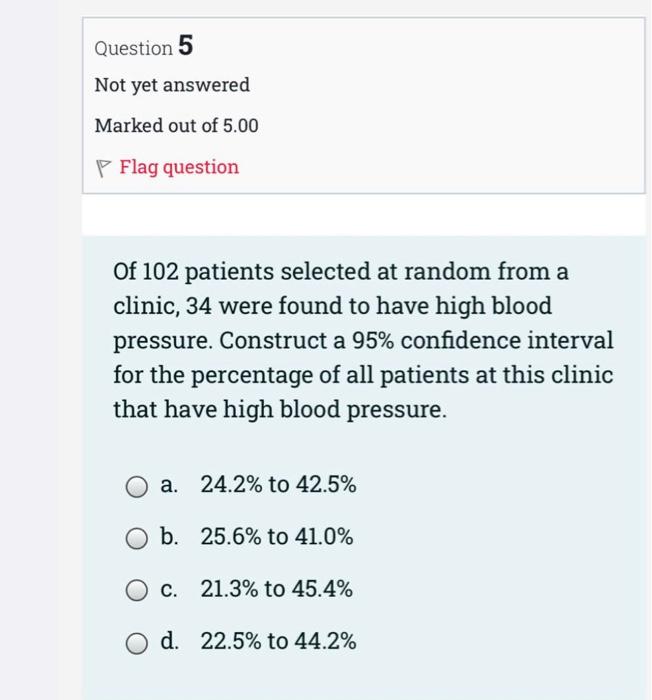This screenshot has width=652, height=700.
Task: Click the 'Flag question' link text
Action: tap(179, 167)
